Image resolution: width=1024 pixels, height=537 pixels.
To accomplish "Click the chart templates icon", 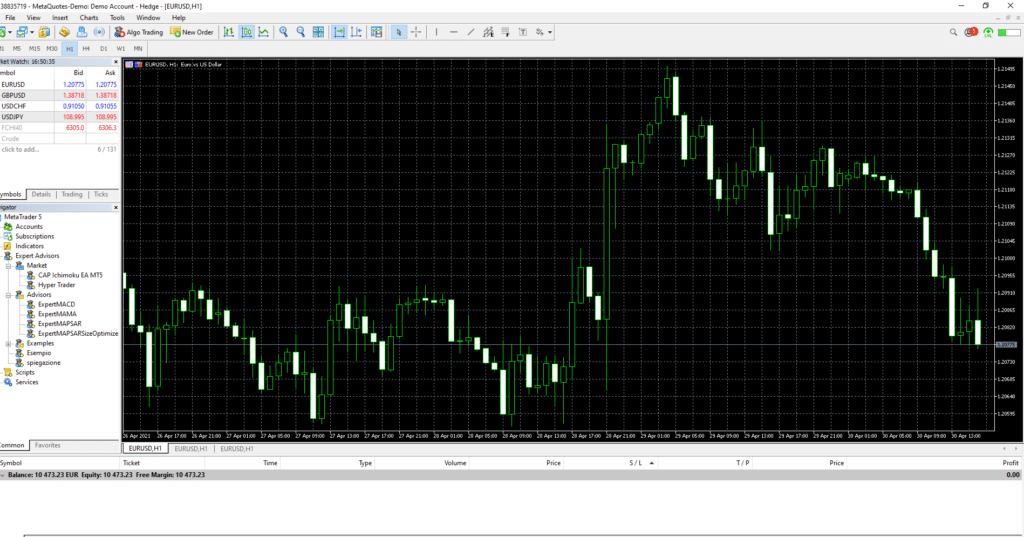I will [x=376, y=32].
